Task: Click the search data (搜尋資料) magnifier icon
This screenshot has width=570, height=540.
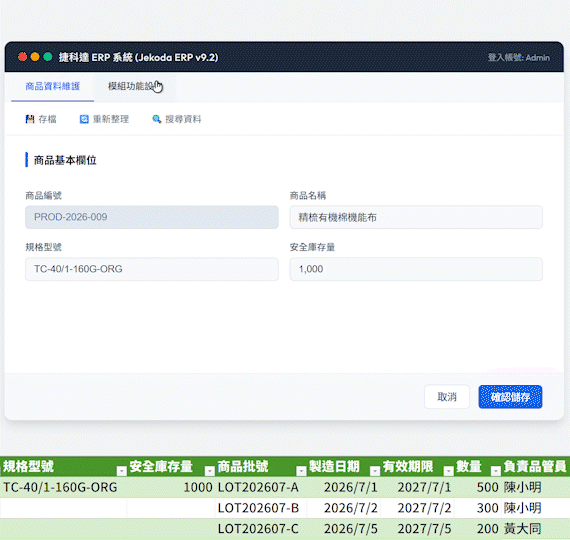Action: [157, 119]
